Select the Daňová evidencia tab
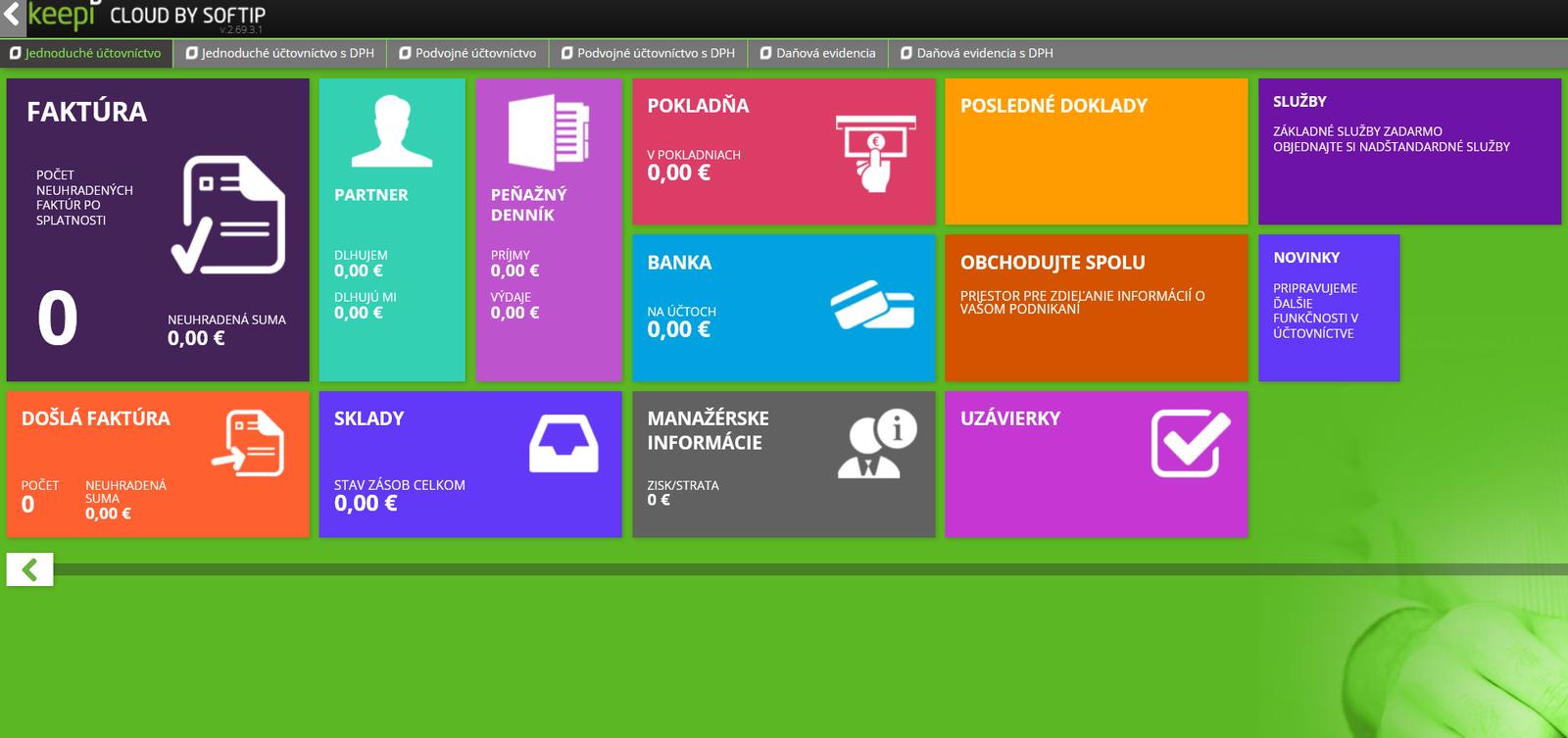 (x=817, y=53)
